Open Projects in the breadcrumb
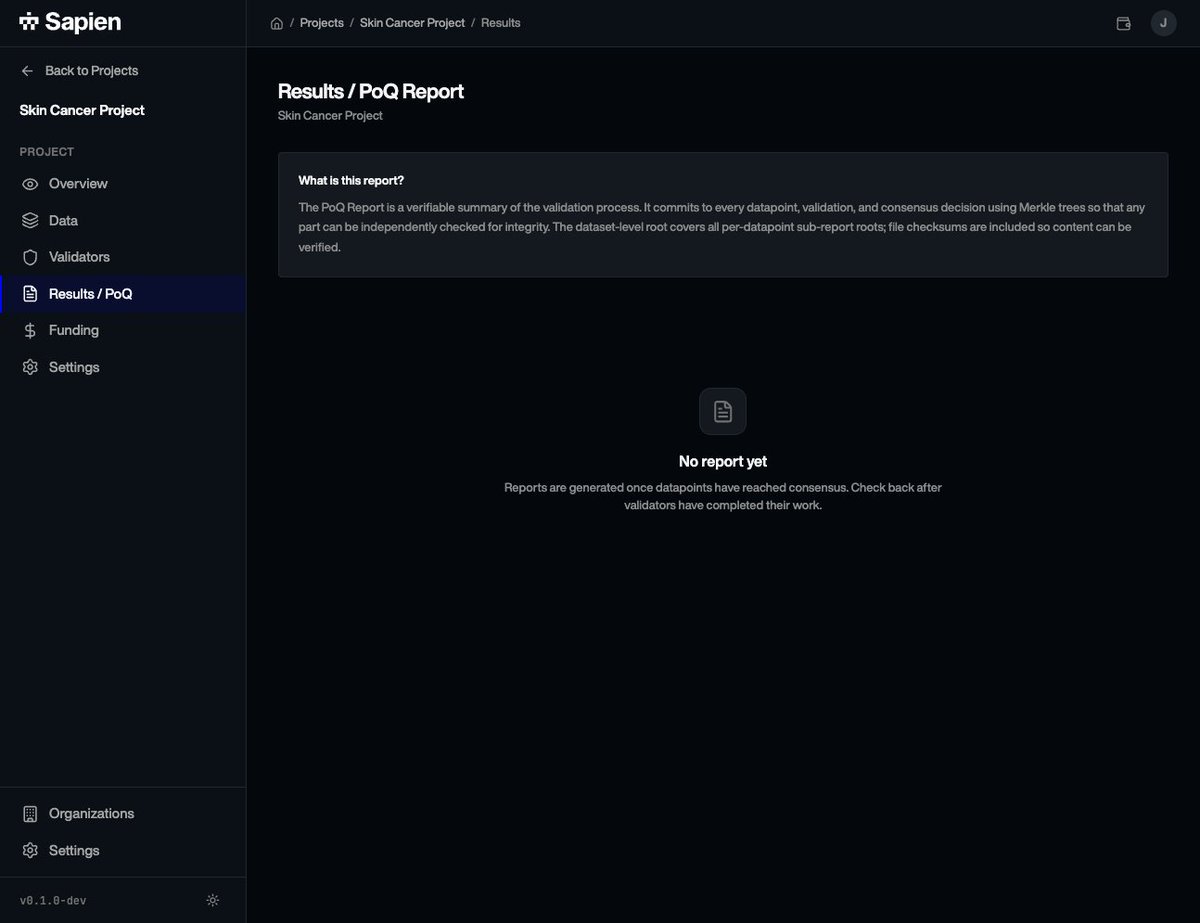Screen dimensions: 1200x923 [x=322, y=23]
